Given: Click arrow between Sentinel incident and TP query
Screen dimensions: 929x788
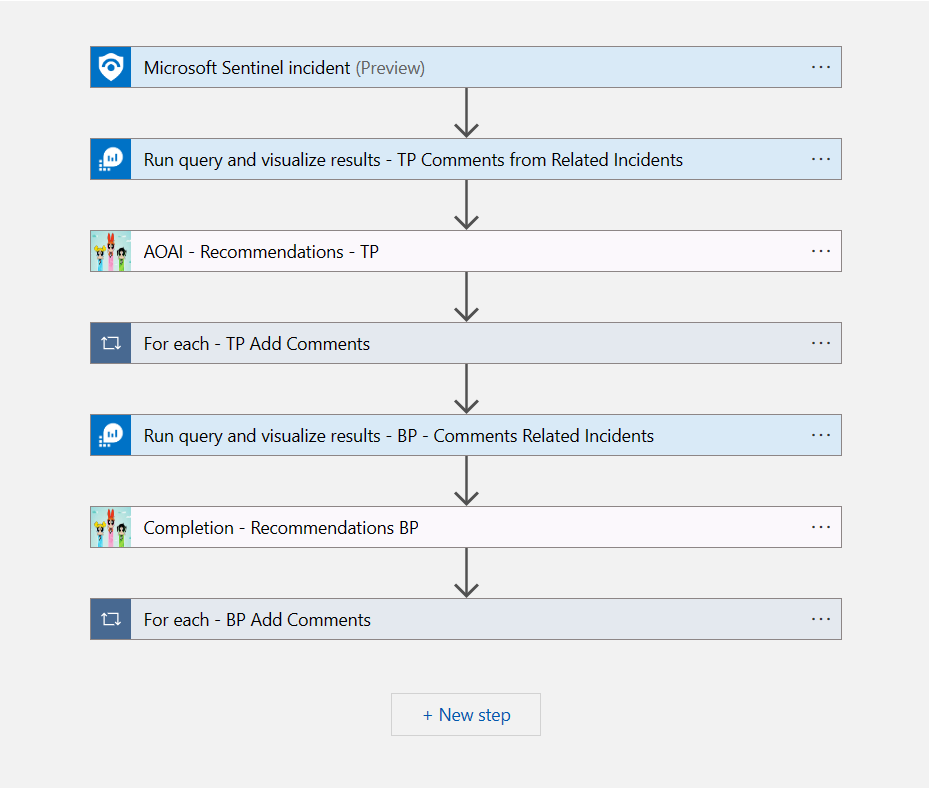Looking at the screenshot, I should 466,113.
